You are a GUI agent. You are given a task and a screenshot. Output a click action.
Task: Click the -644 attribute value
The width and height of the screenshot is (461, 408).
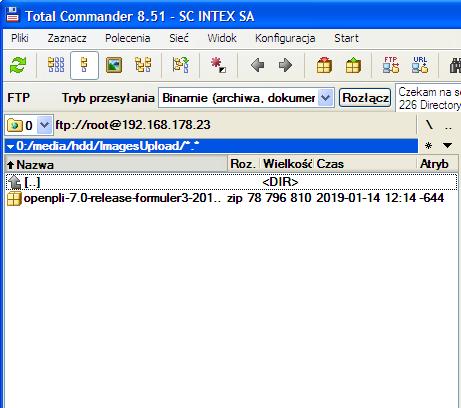pyautogui.click(x=432, y=198)
